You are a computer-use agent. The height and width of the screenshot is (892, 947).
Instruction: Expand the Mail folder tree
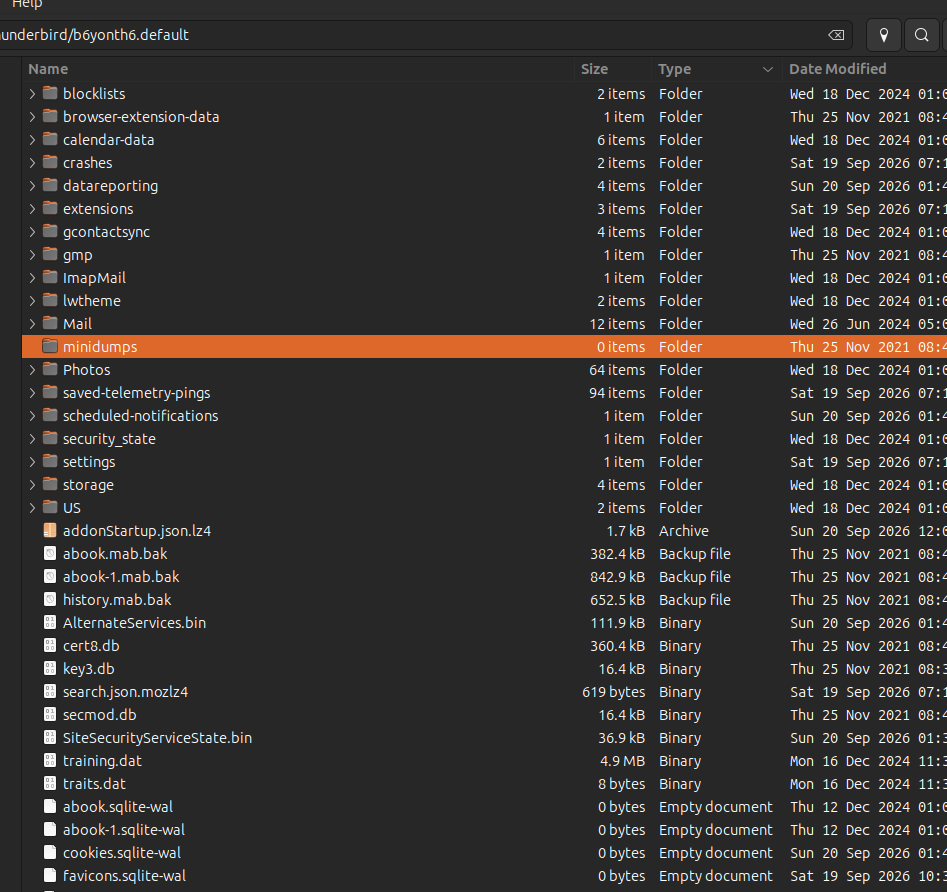[32, 324]
